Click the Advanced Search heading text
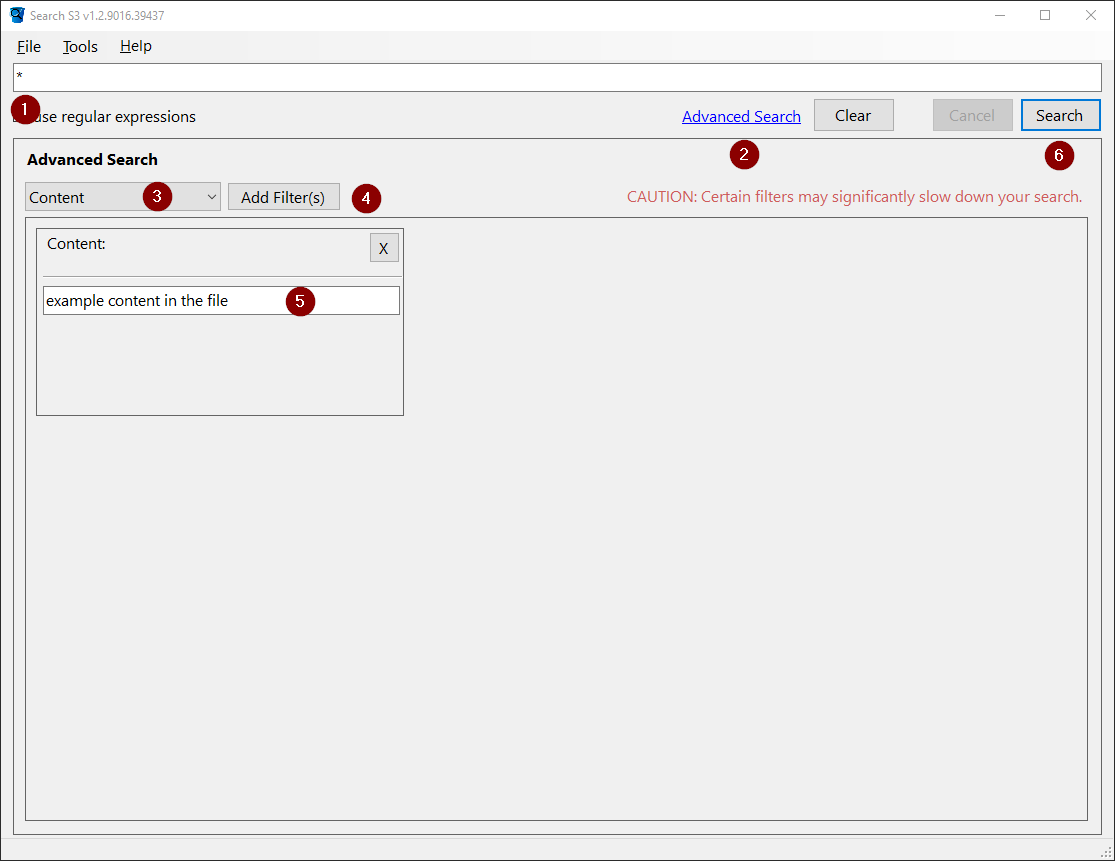This screenshot has height=861, width=1115. coord(92,160)
